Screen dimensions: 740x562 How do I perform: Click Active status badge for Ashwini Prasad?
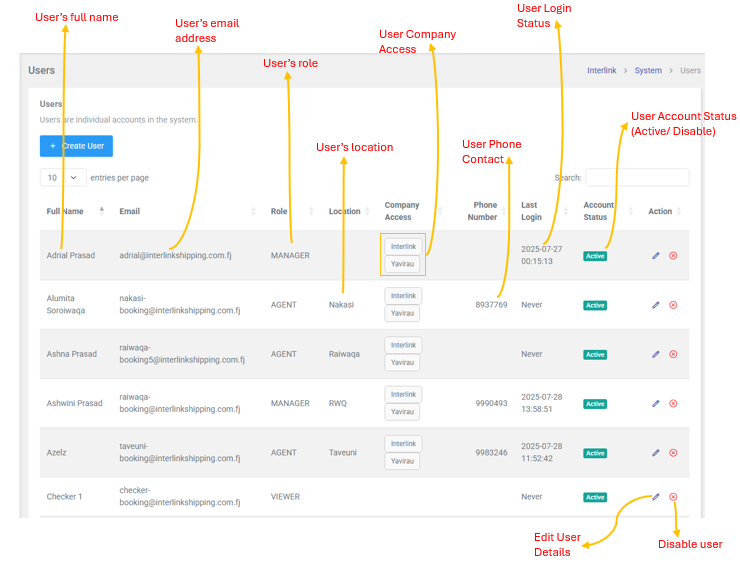pyautogui.click(x=595, y=404)
